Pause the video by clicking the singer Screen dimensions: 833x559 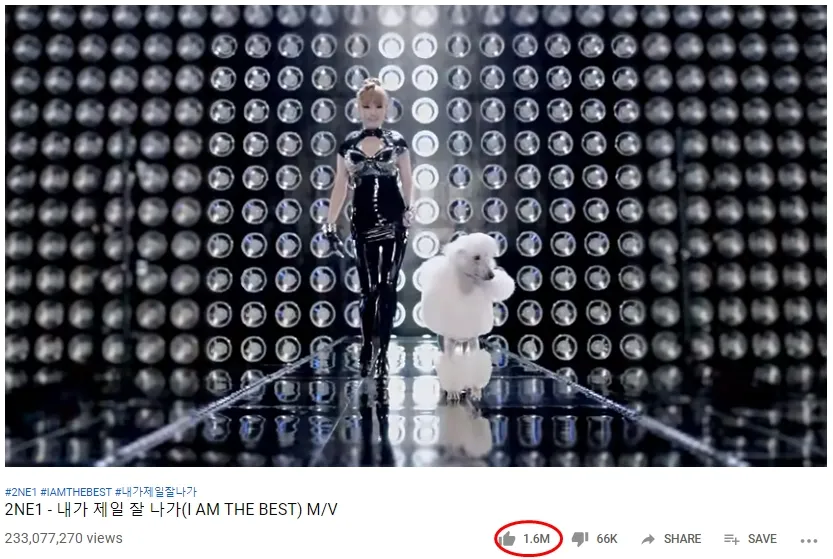tap(372, 223)
